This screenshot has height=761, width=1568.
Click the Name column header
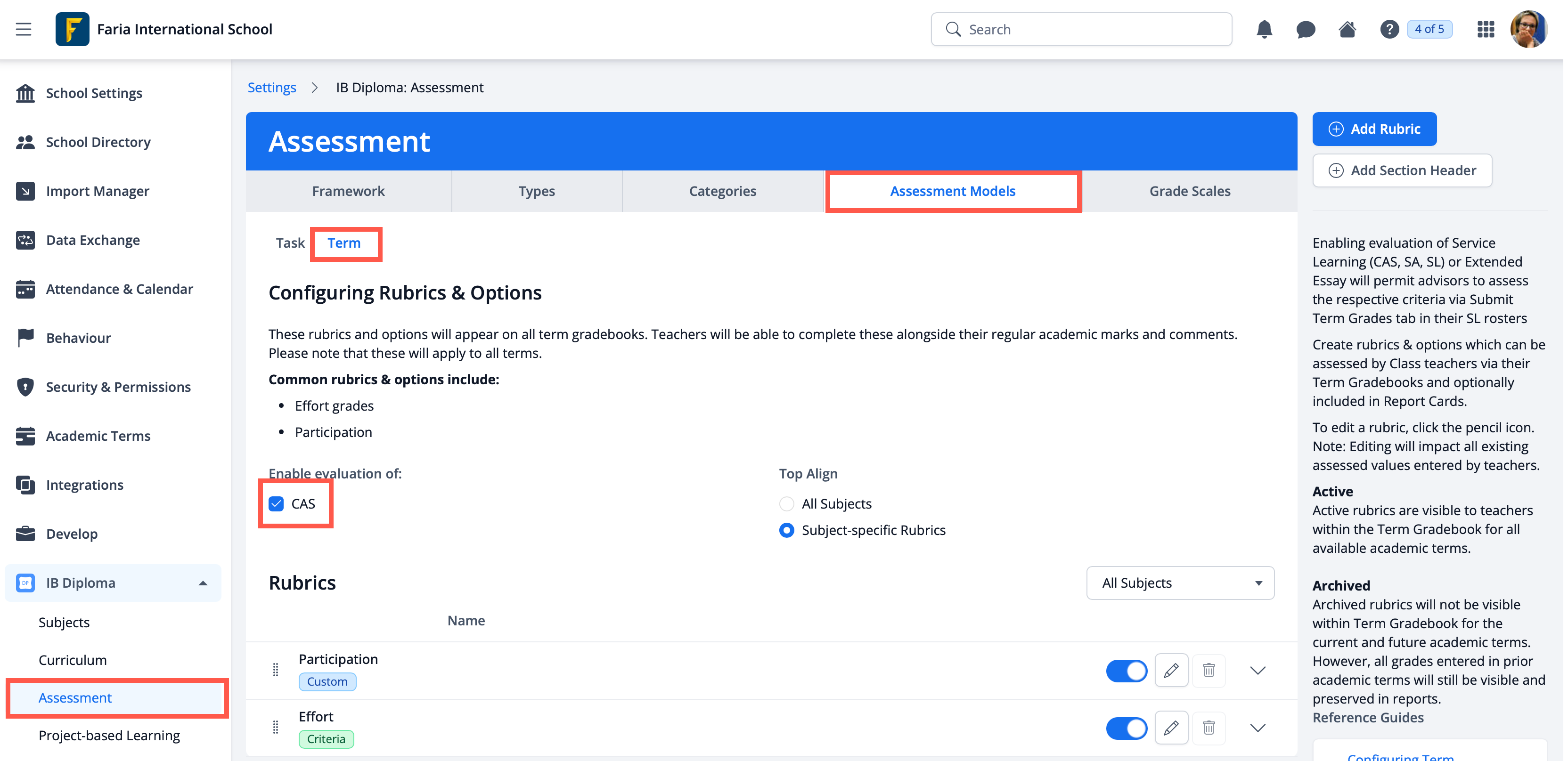465,621
